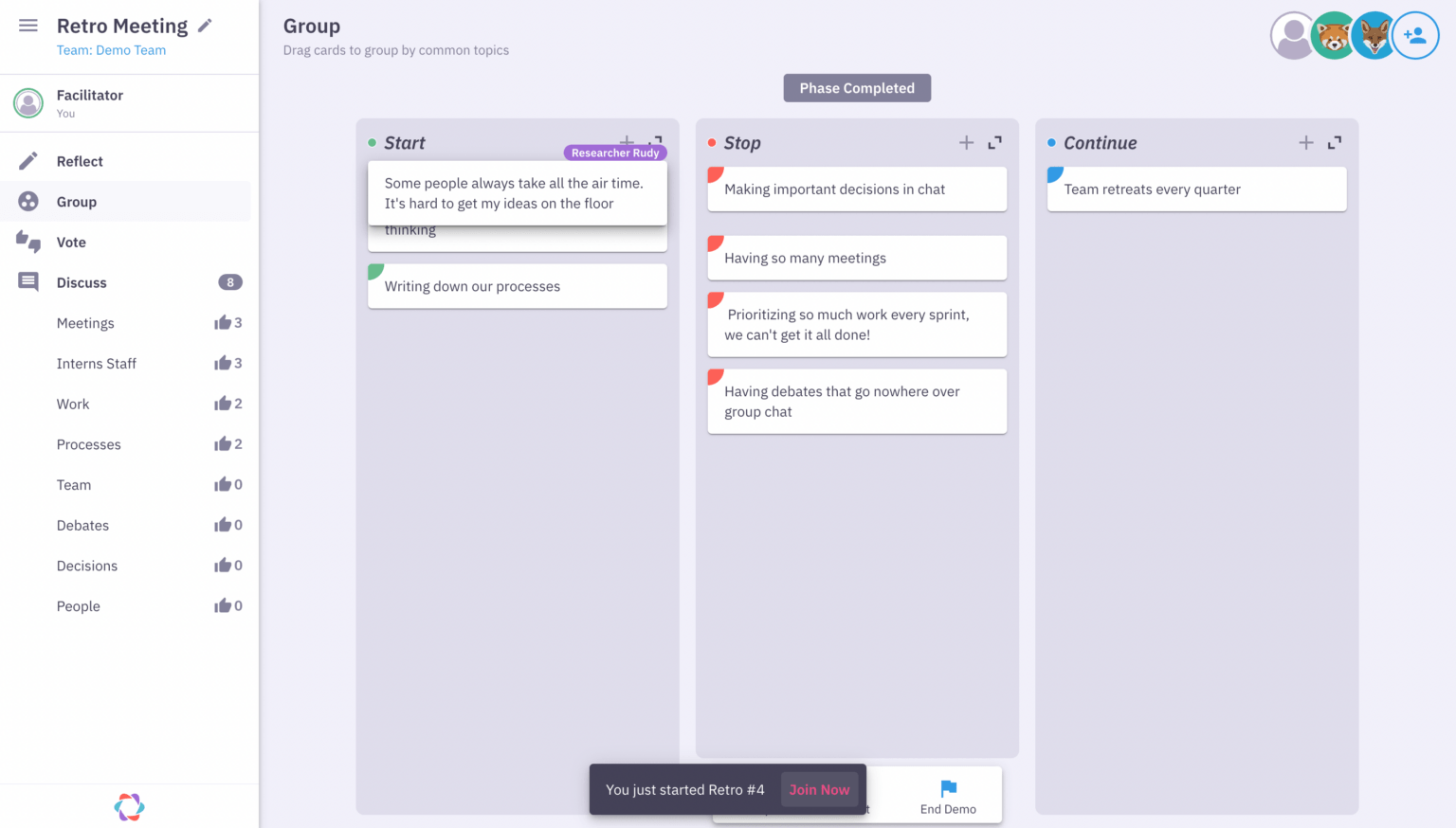Select the Writing down our processes card
Screen dimensions: 1456x828
click(517, 286)
